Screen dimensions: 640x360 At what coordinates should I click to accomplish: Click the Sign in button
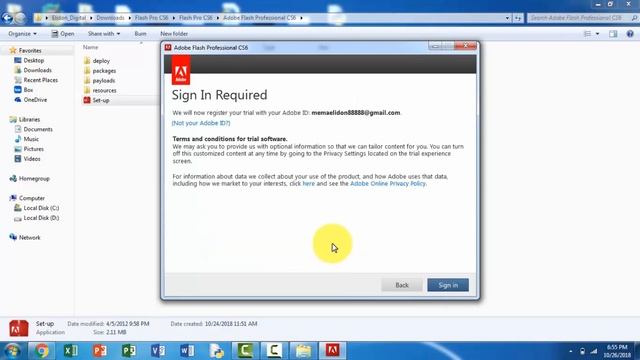click(x=448, y=285)
